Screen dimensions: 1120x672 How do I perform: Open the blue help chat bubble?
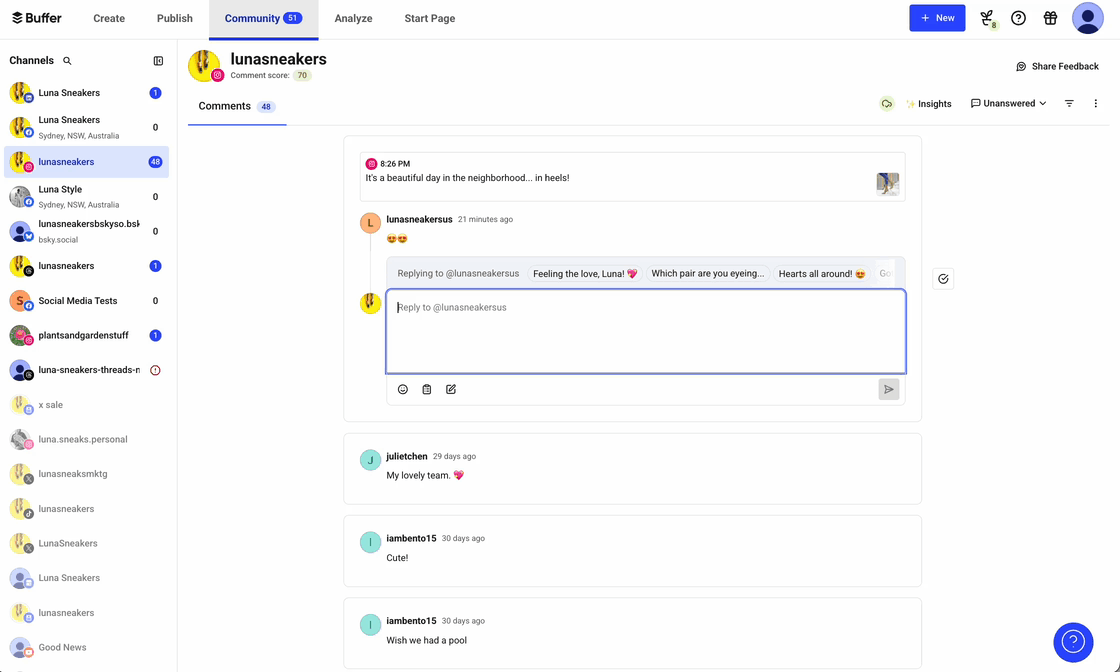click(x=1073, y=642)
